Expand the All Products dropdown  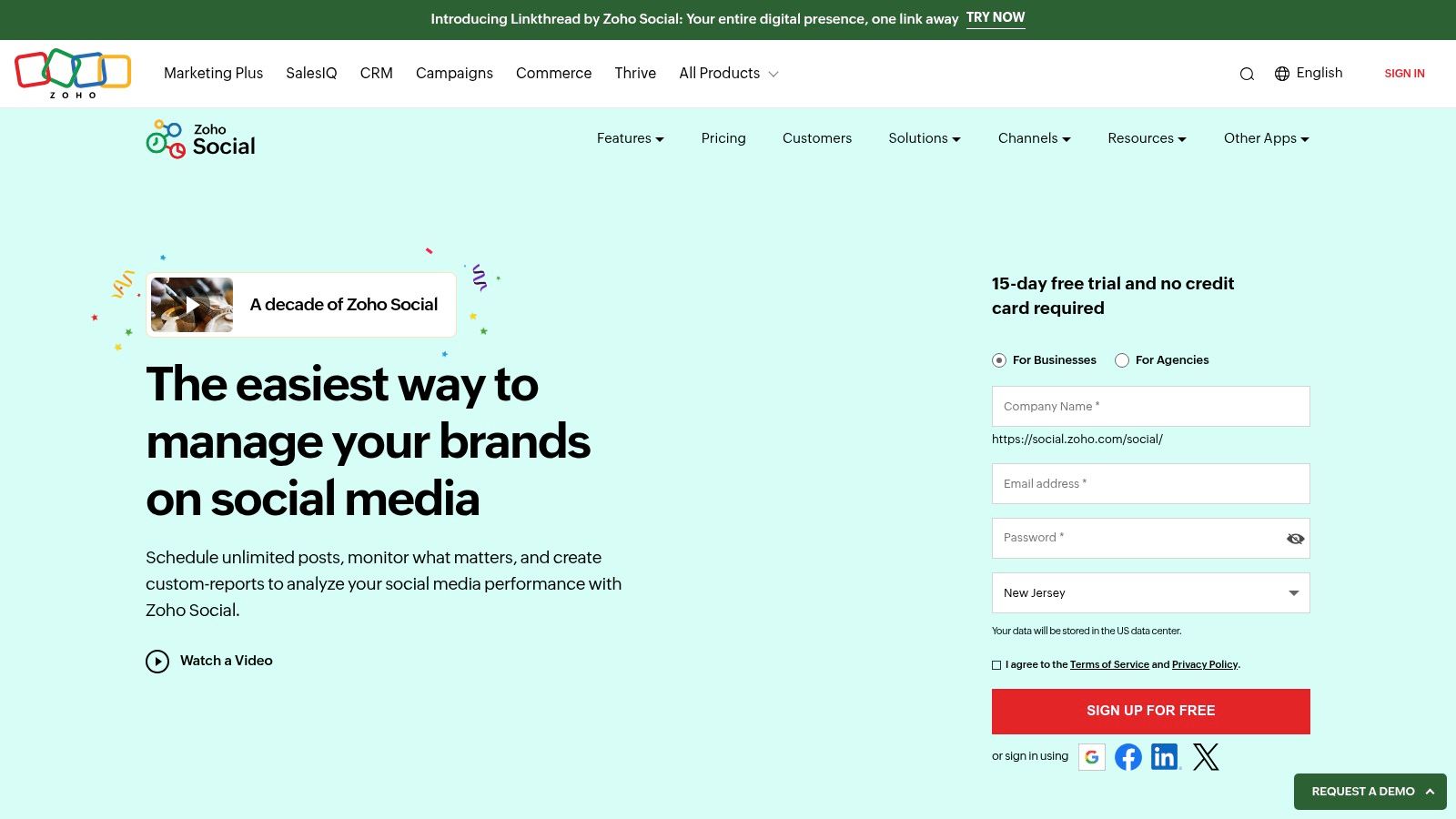tap(729, 74)
